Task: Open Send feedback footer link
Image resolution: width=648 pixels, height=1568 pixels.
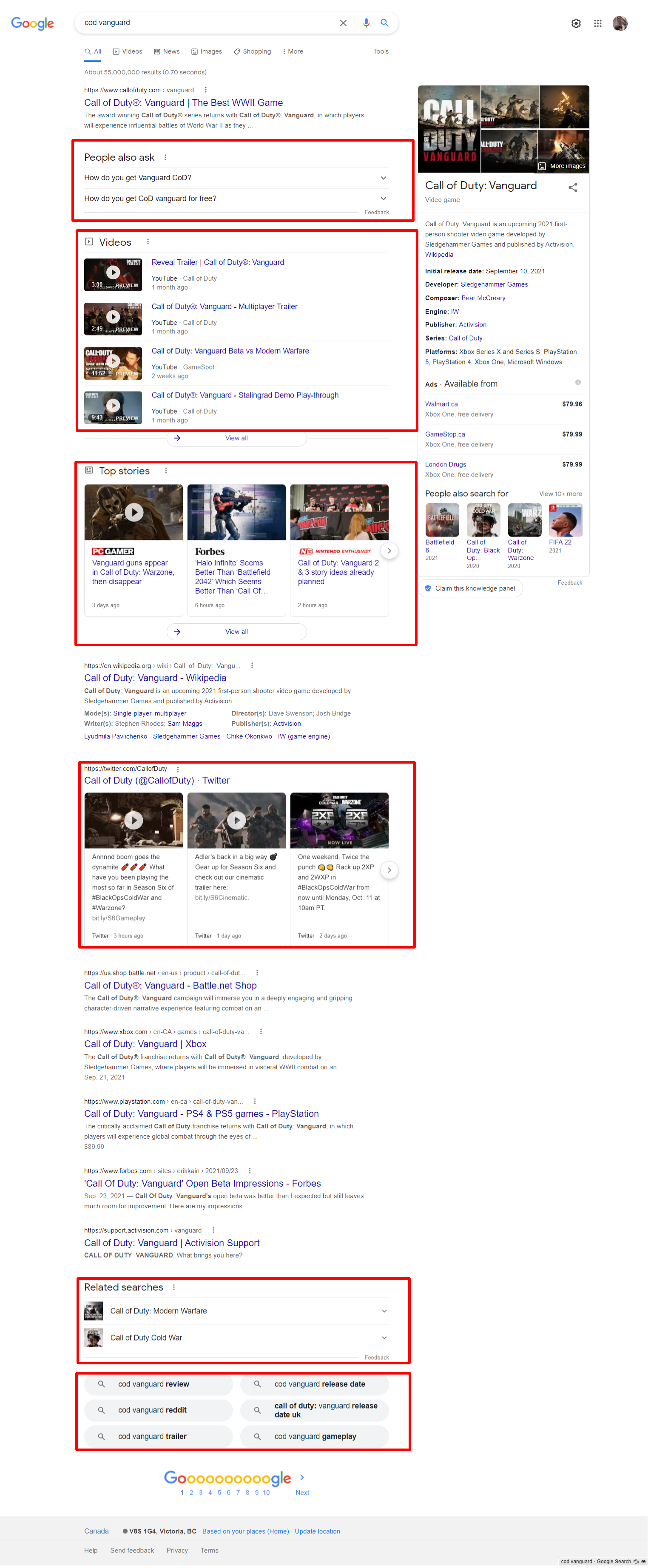Action: [x=132, y=1550]
